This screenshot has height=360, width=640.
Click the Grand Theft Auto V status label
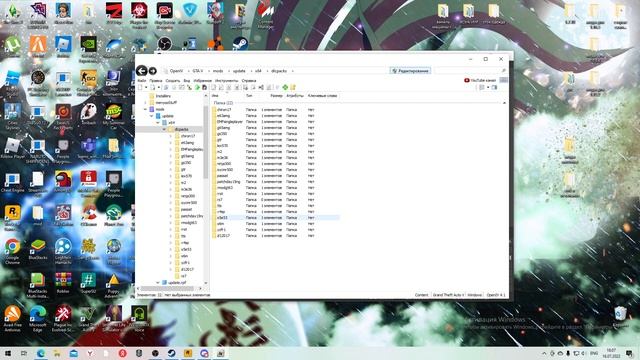click(448, 295)
